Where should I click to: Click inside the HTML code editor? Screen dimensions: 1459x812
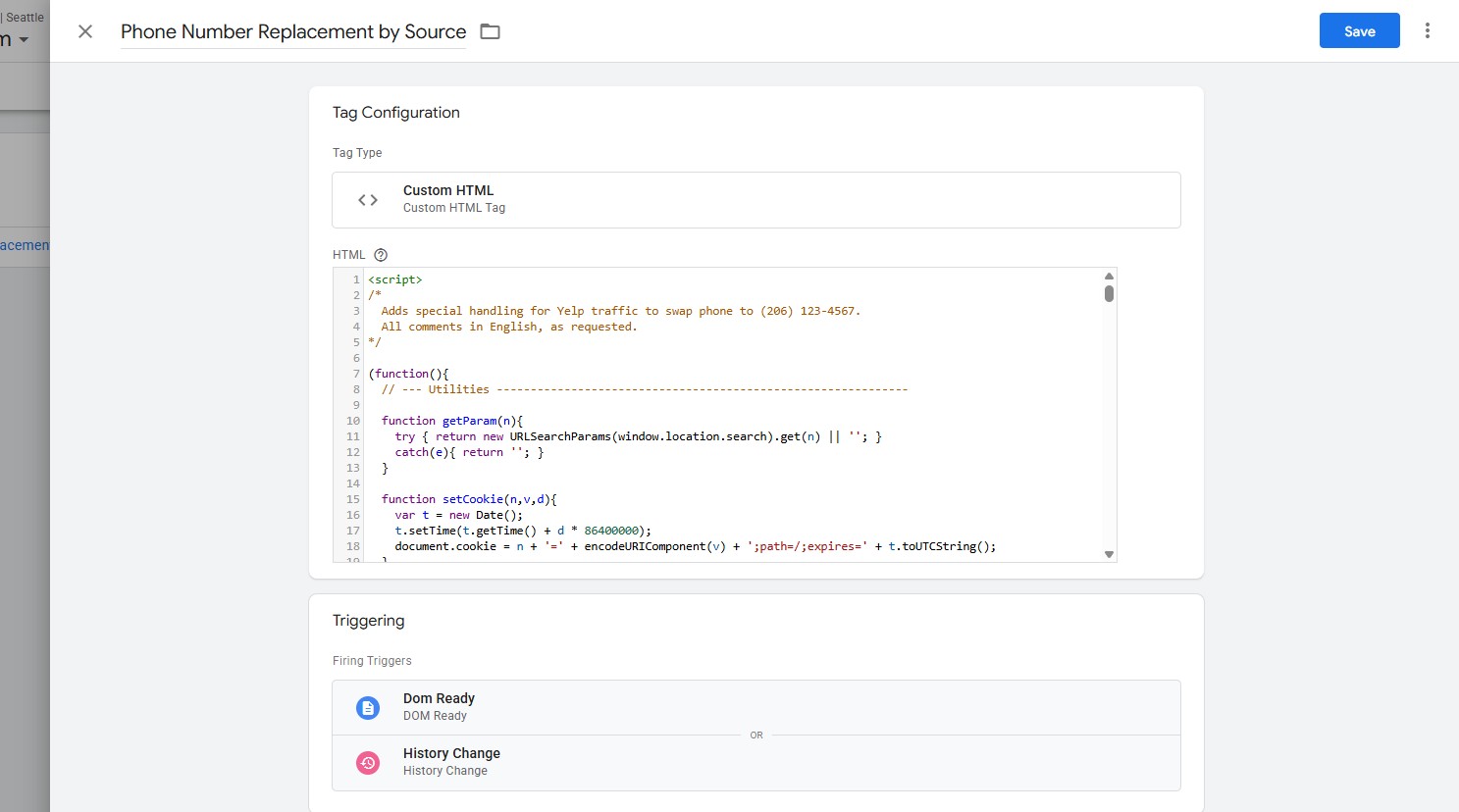(687, 412)
